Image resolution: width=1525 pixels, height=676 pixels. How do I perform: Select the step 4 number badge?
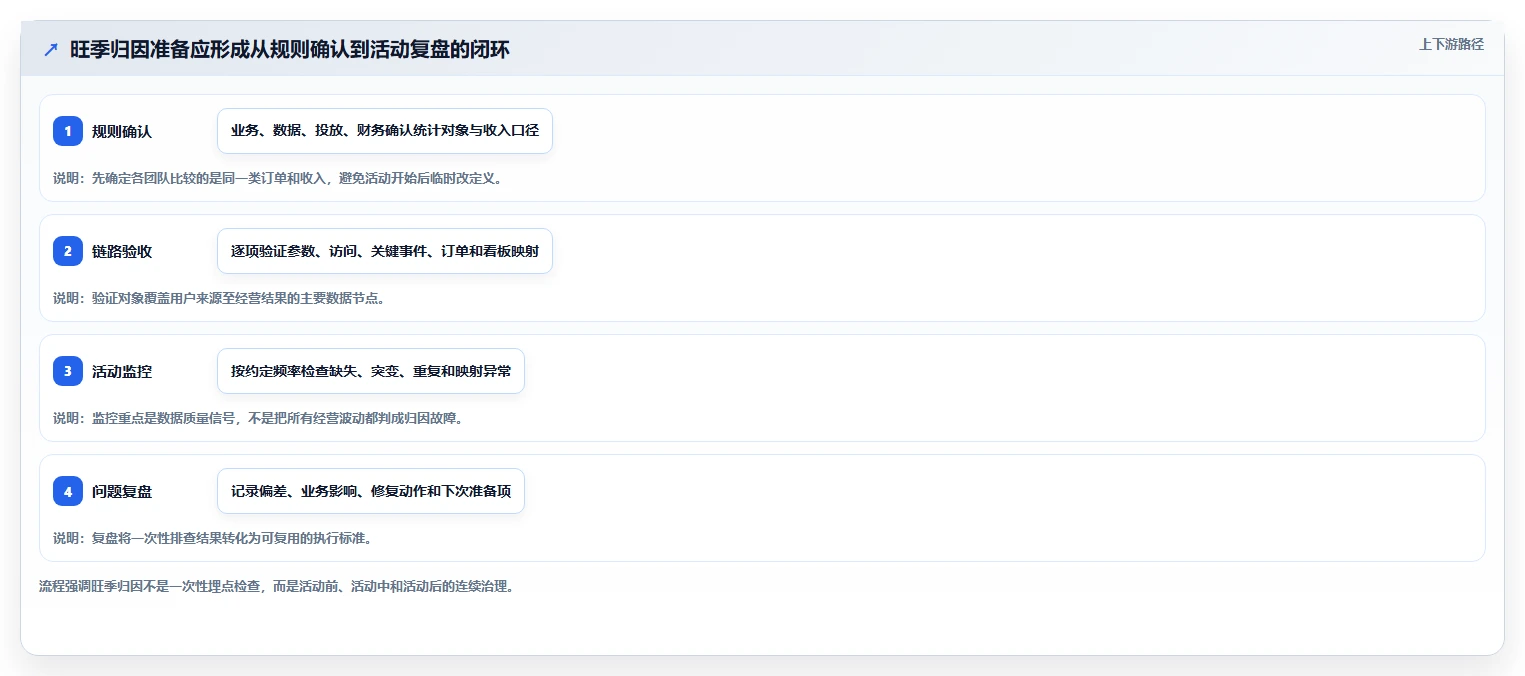pos(68,491)
